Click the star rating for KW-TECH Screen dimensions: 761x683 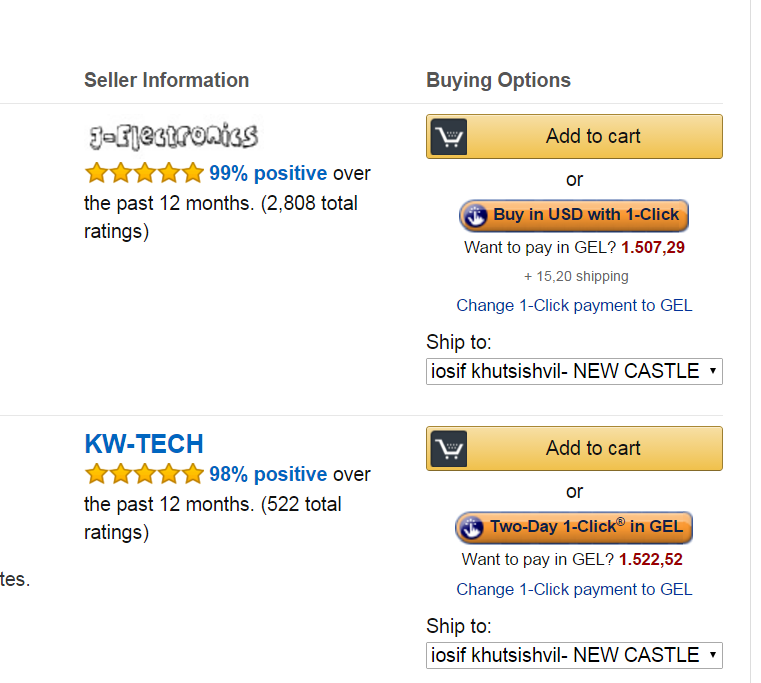click(144, 474)
